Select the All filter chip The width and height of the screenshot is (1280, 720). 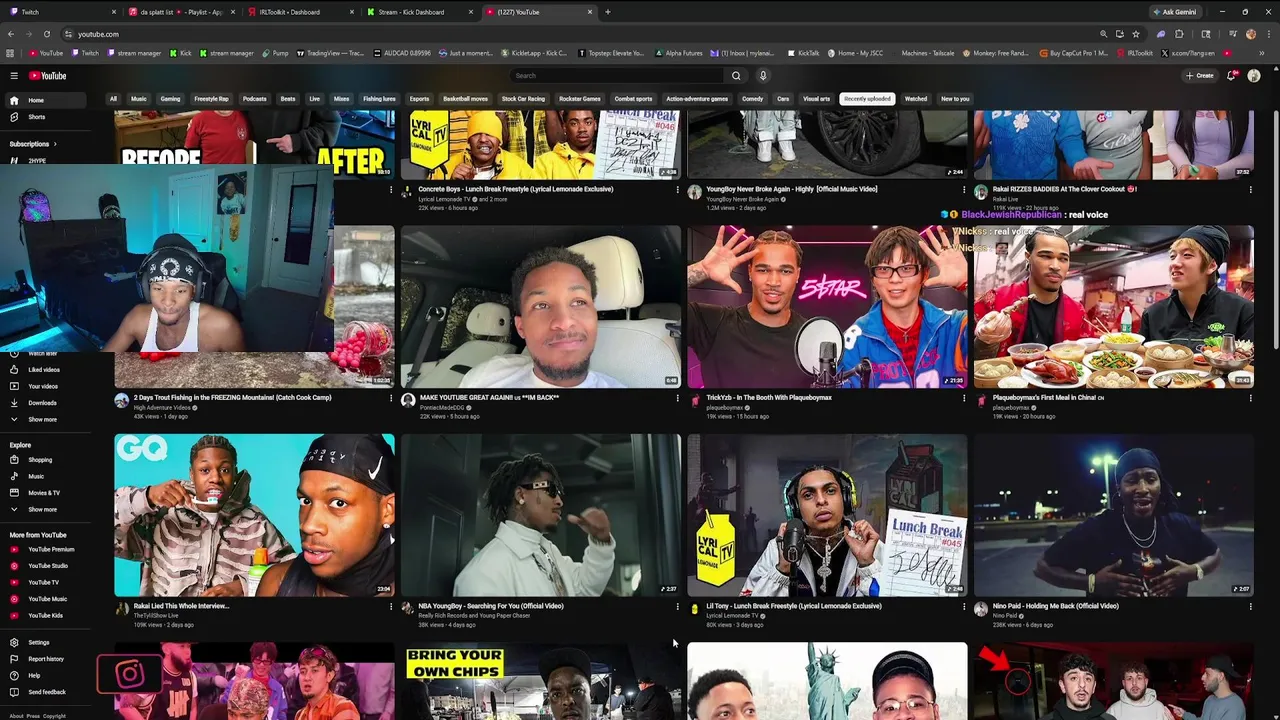113,99
